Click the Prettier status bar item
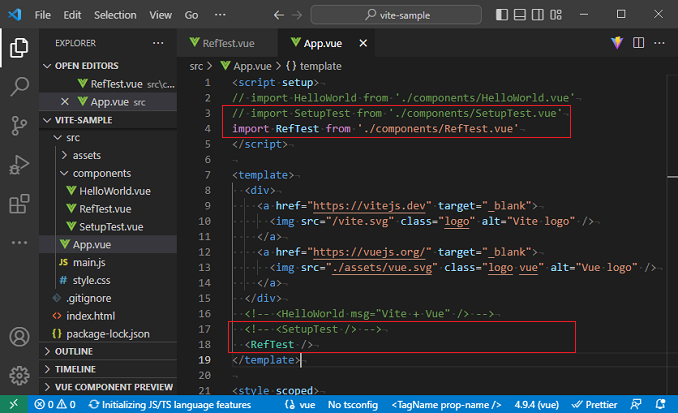The height and width of the screenshot is (413, 678). [594, 404]
